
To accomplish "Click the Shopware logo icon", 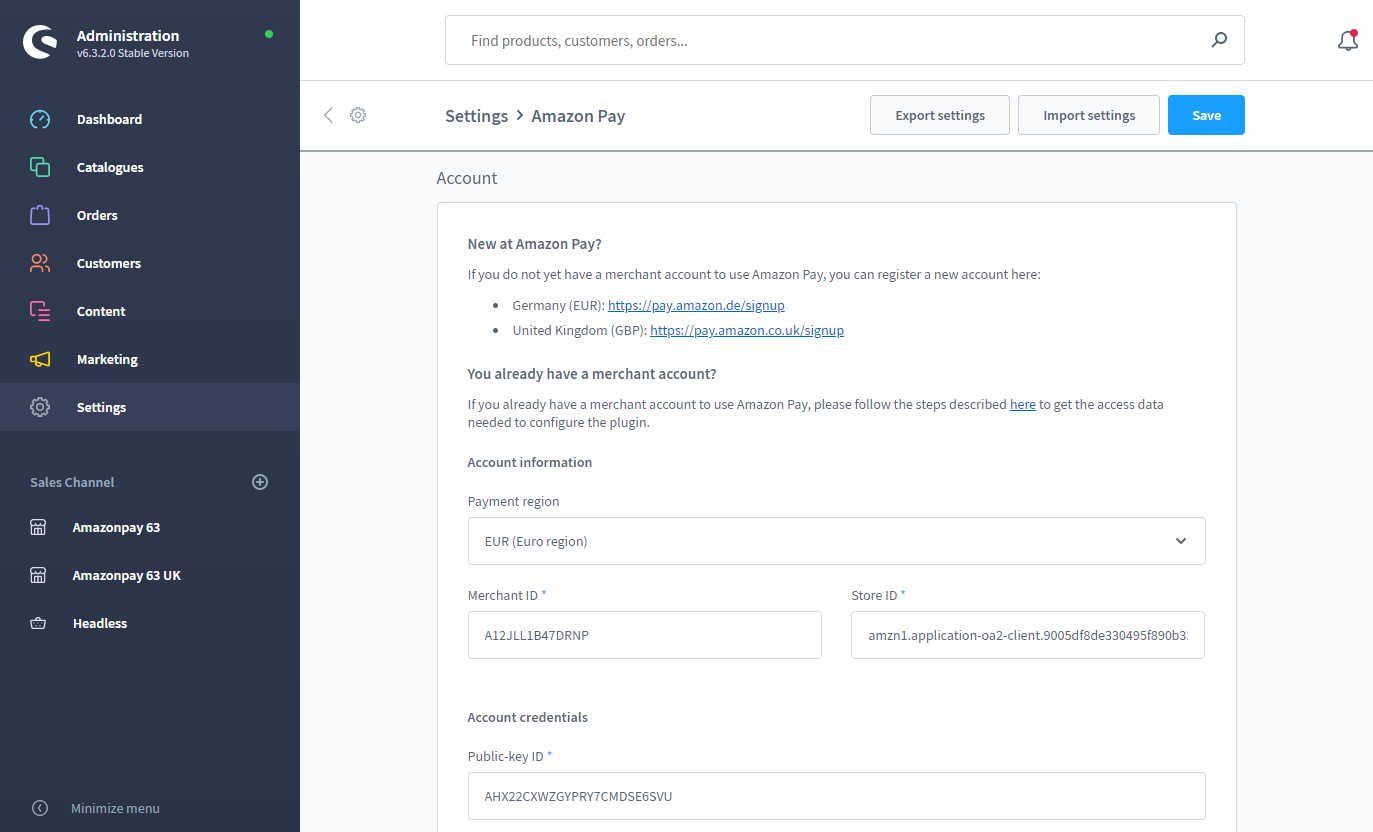I will [40, 43].
